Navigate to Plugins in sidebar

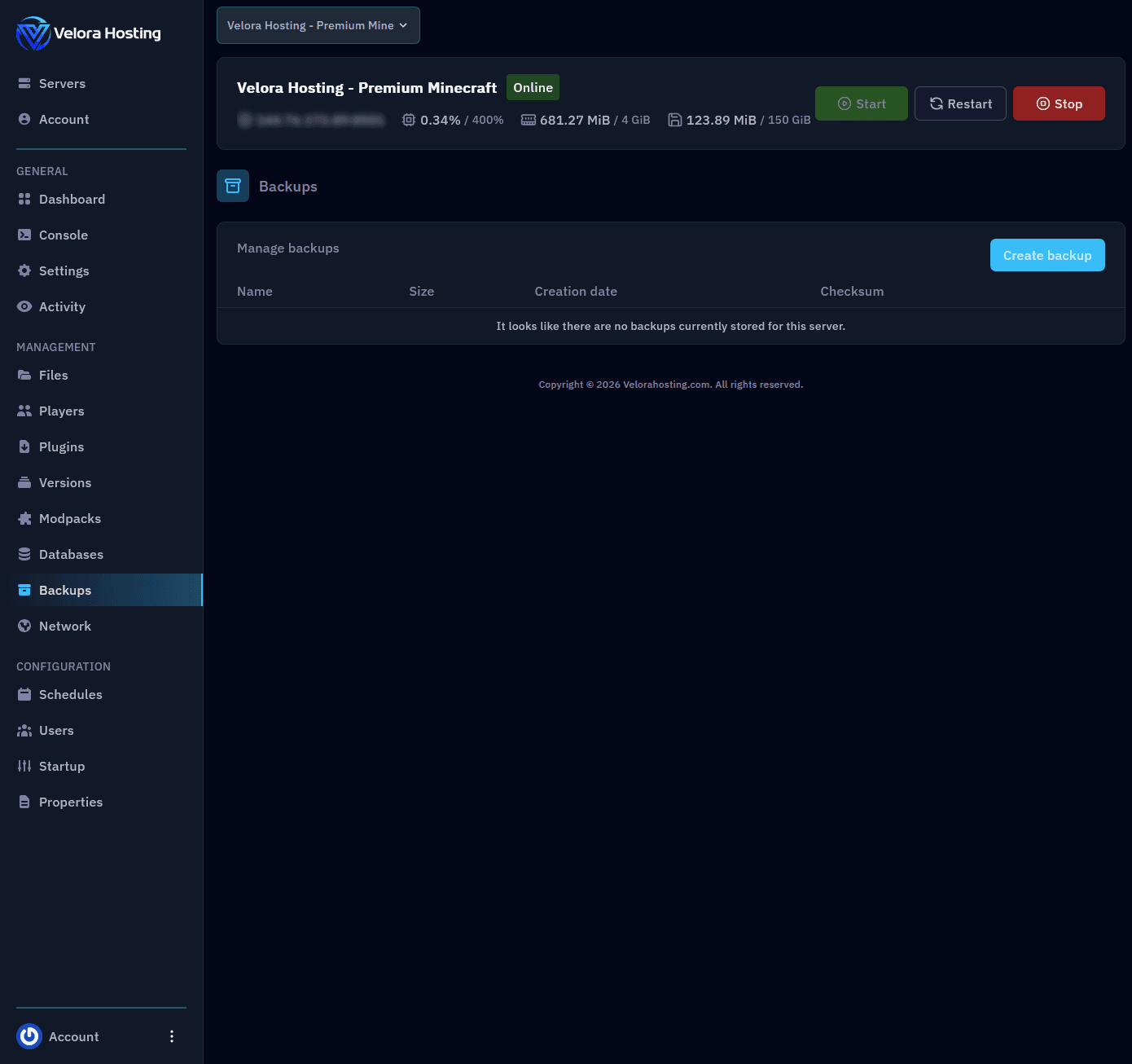tap(61, 446)
